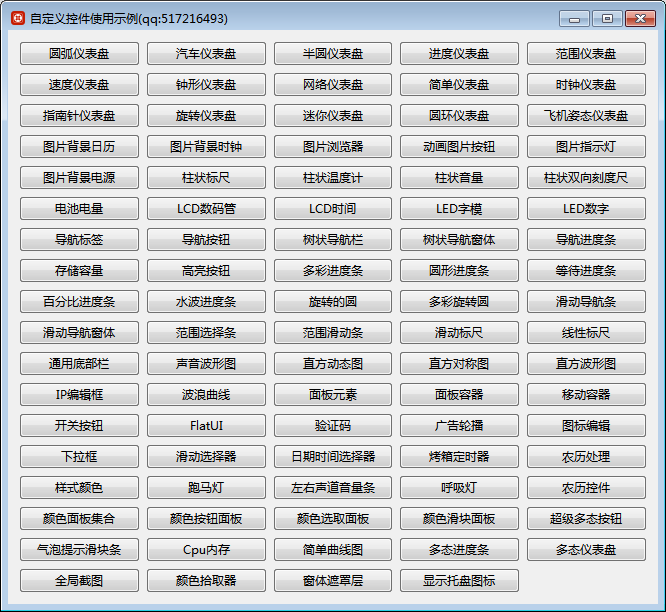Open the 时钟仪表盘 demo
Viewport: 666px width, 612px height.
click(586, 85)
